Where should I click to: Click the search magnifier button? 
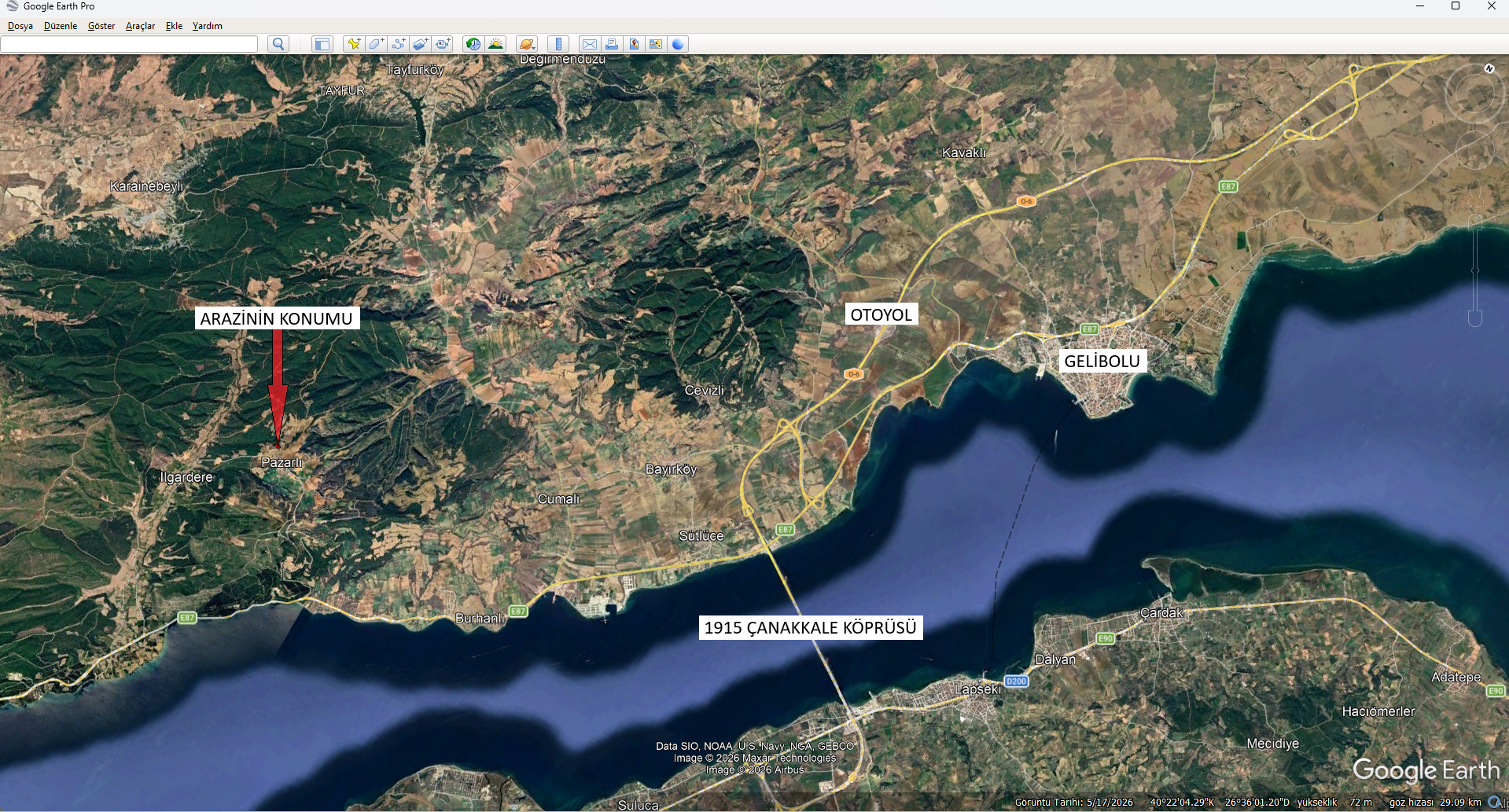point(278,44)
